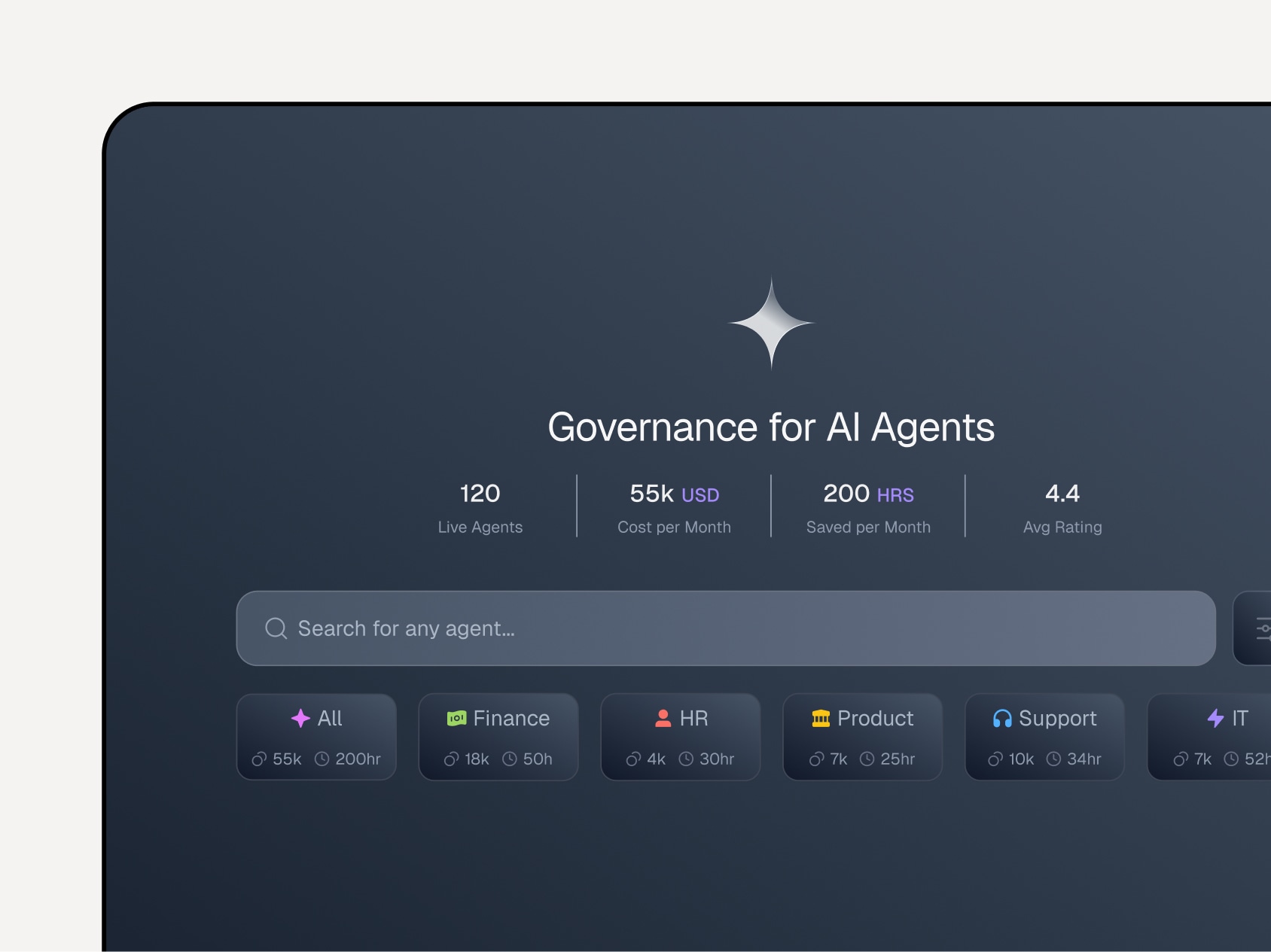Click the '34hr' value on Support card
The height and width of the screenshot is (952, 1271).
click(1084, 759)
